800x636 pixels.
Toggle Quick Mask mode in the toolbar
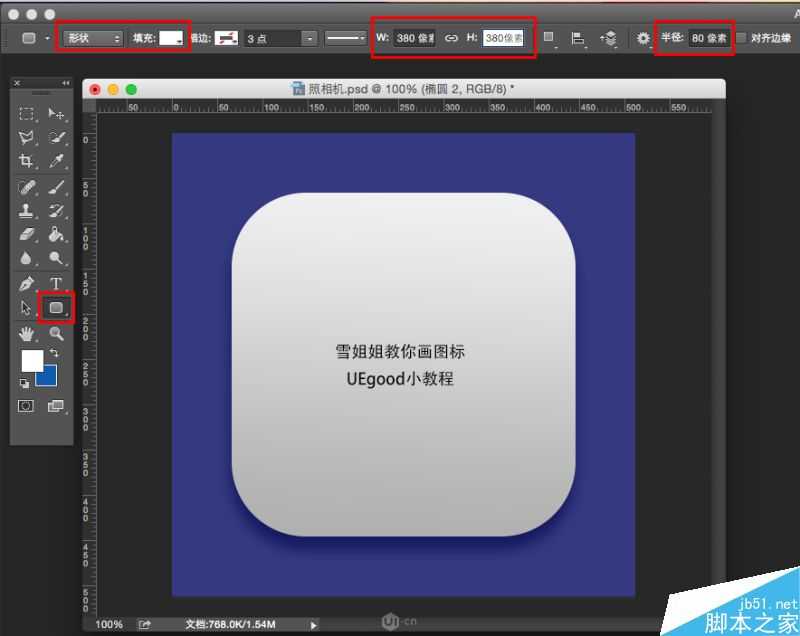(25, 406)
